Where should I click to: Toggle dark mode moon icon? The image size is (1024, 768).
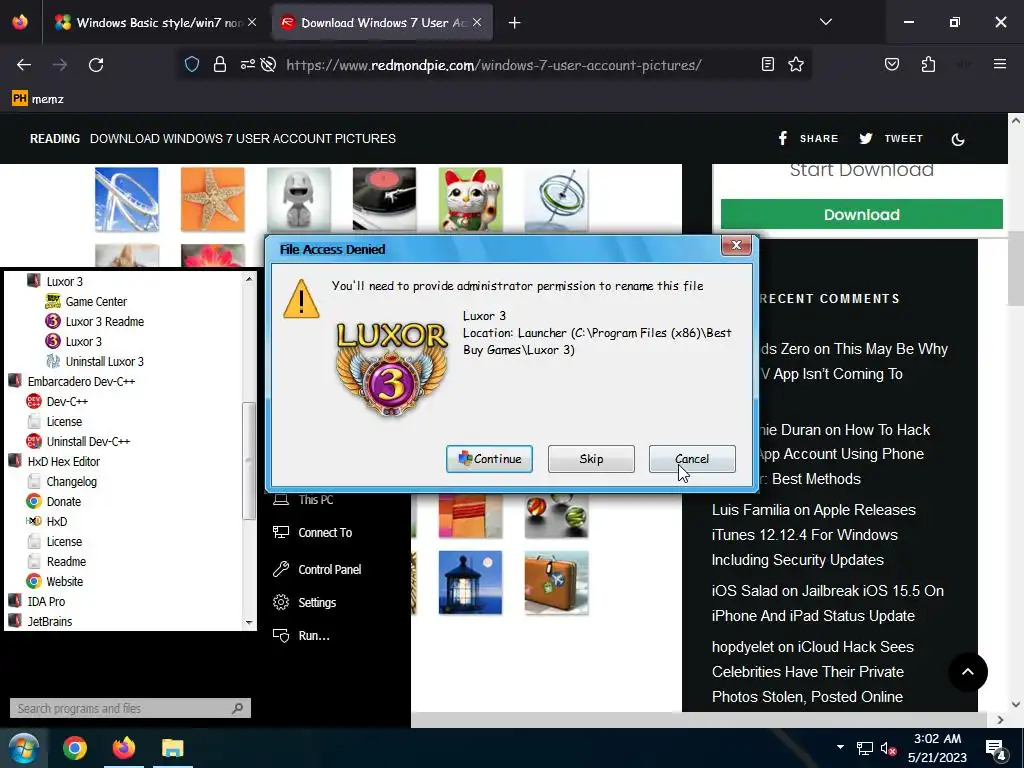(x=958, y=139)
